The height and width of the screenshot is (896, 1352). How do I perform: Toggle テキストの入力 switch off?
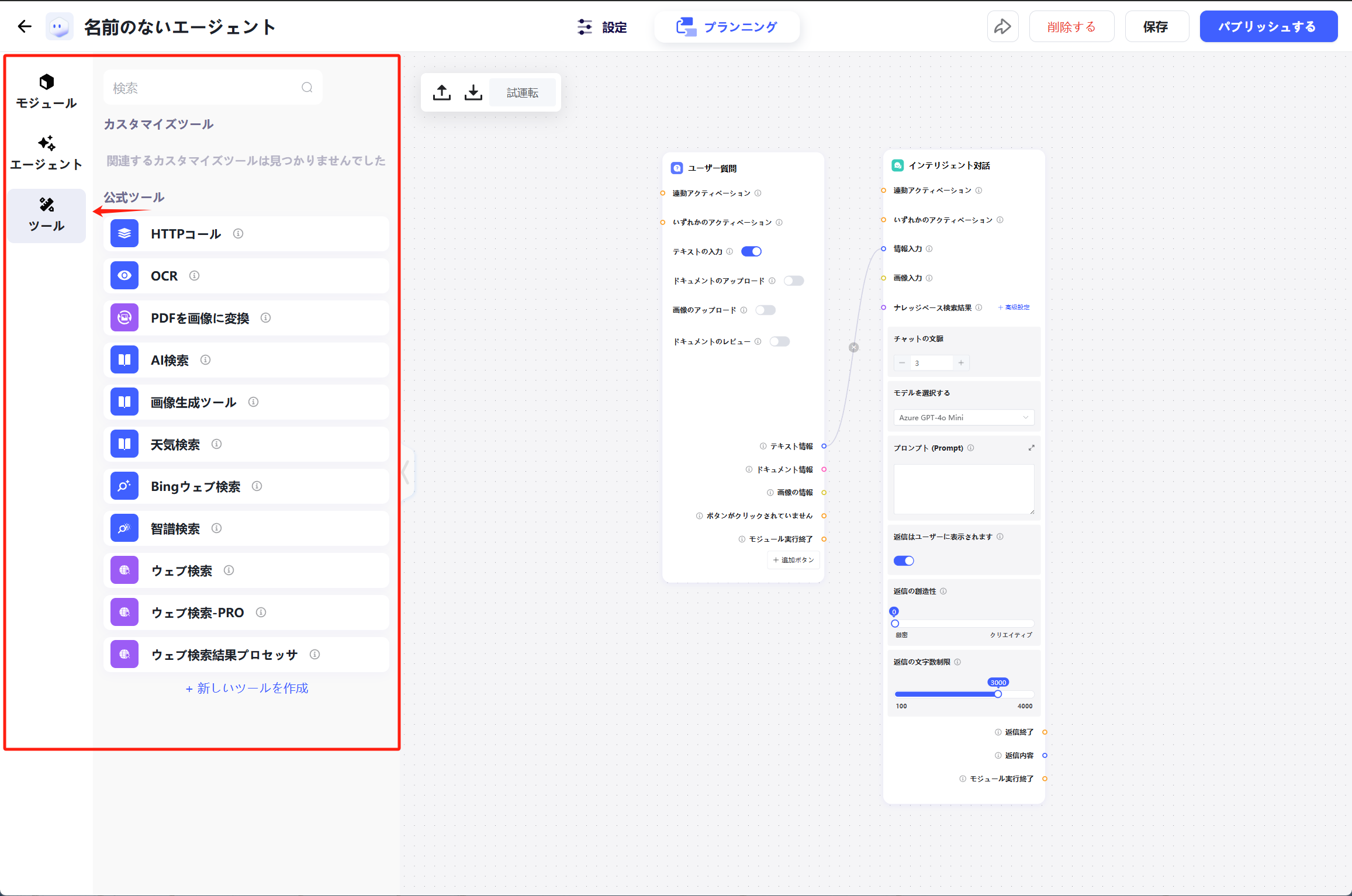click(x=751, y=251)
